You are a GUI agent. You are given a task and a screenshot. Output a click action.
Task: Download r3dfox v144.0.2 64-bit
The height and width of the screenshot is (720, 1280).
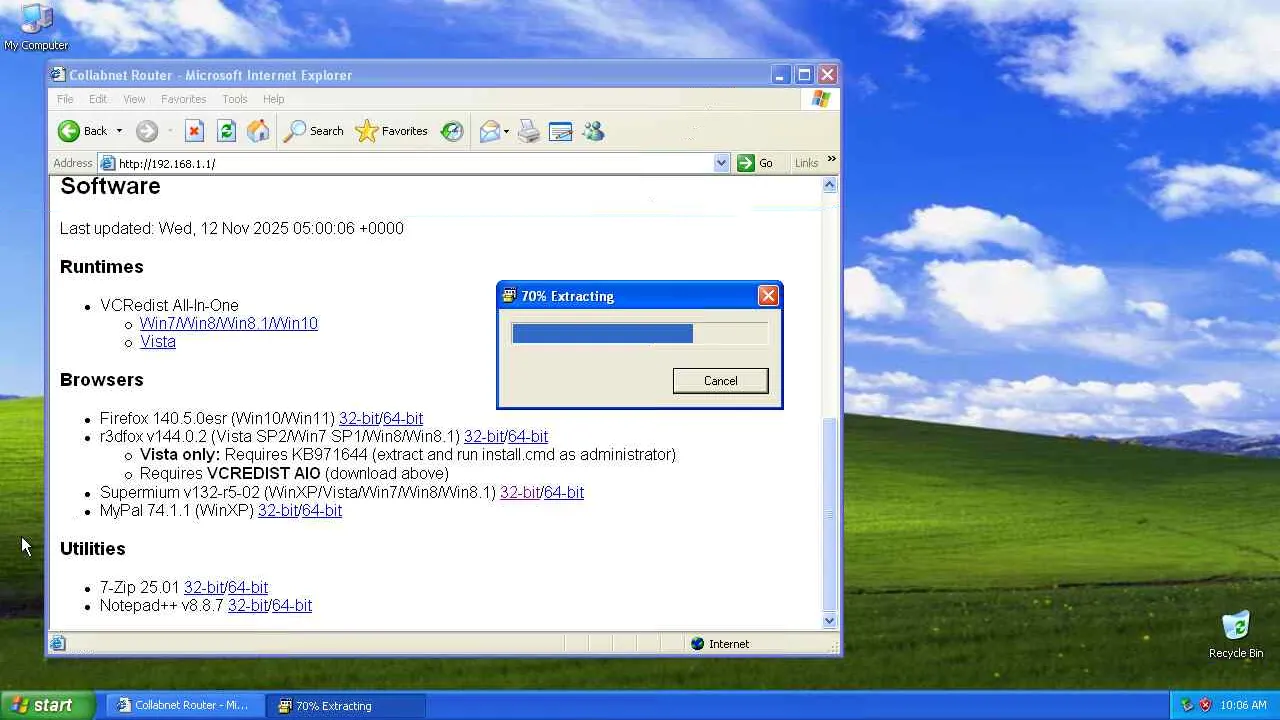click(528, 437)
